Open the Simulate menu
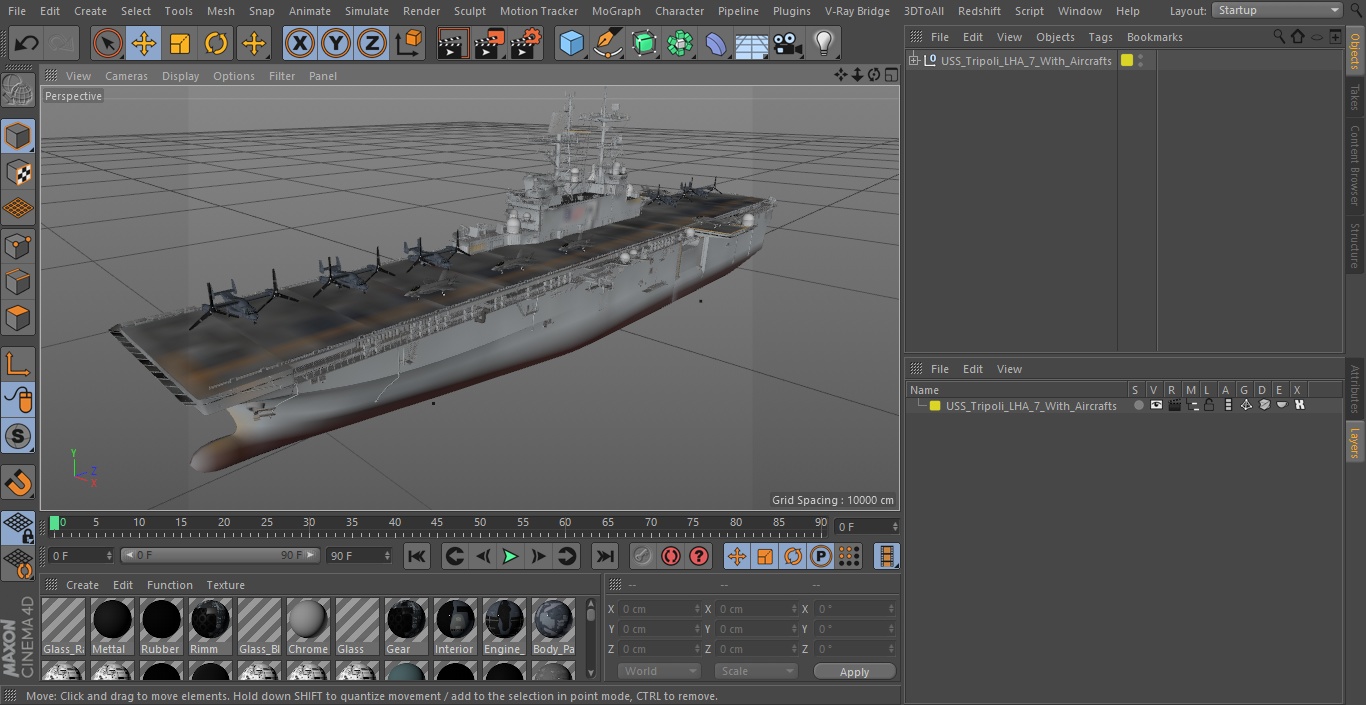 366,11
